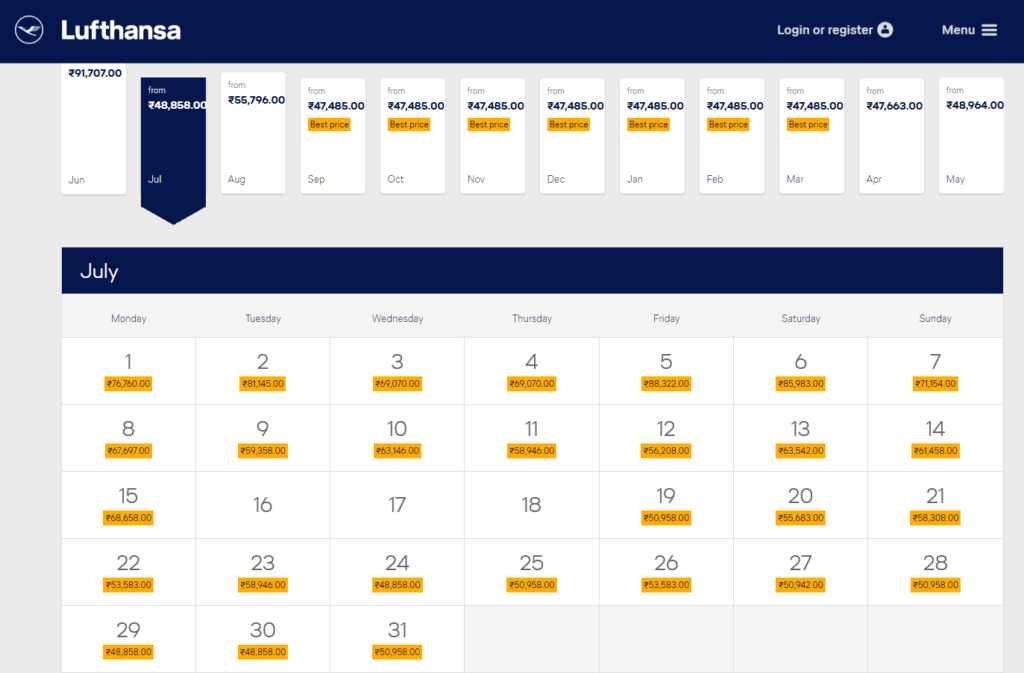Choose July 2 priced ₹81,145.00
Image resolution: width=1024 pixels, height=673 pixels.
point(263,371)
